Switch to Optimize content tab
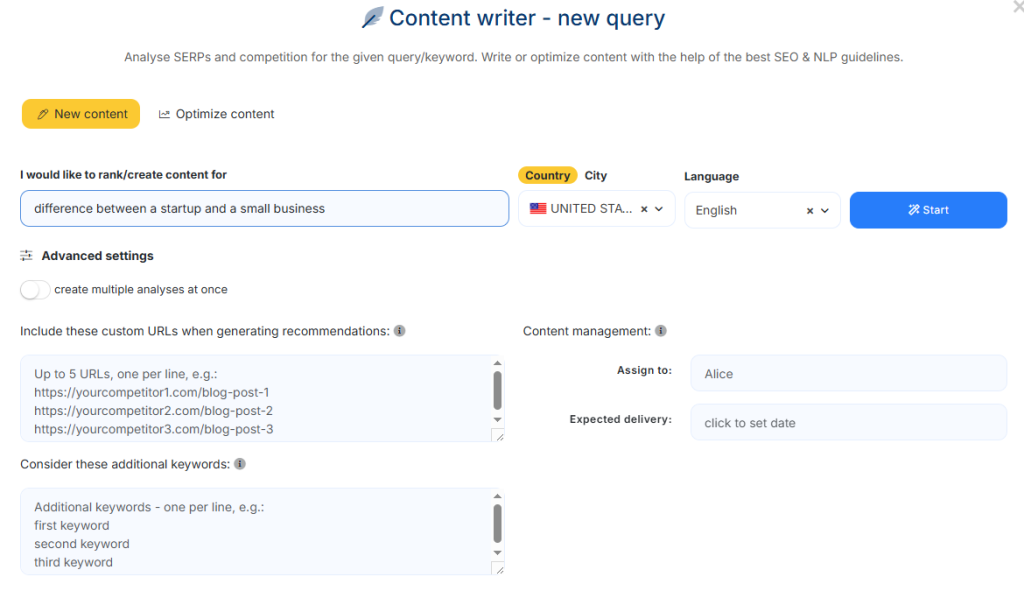The width and height of the screenshot is (1024, 598). (216, 114)
